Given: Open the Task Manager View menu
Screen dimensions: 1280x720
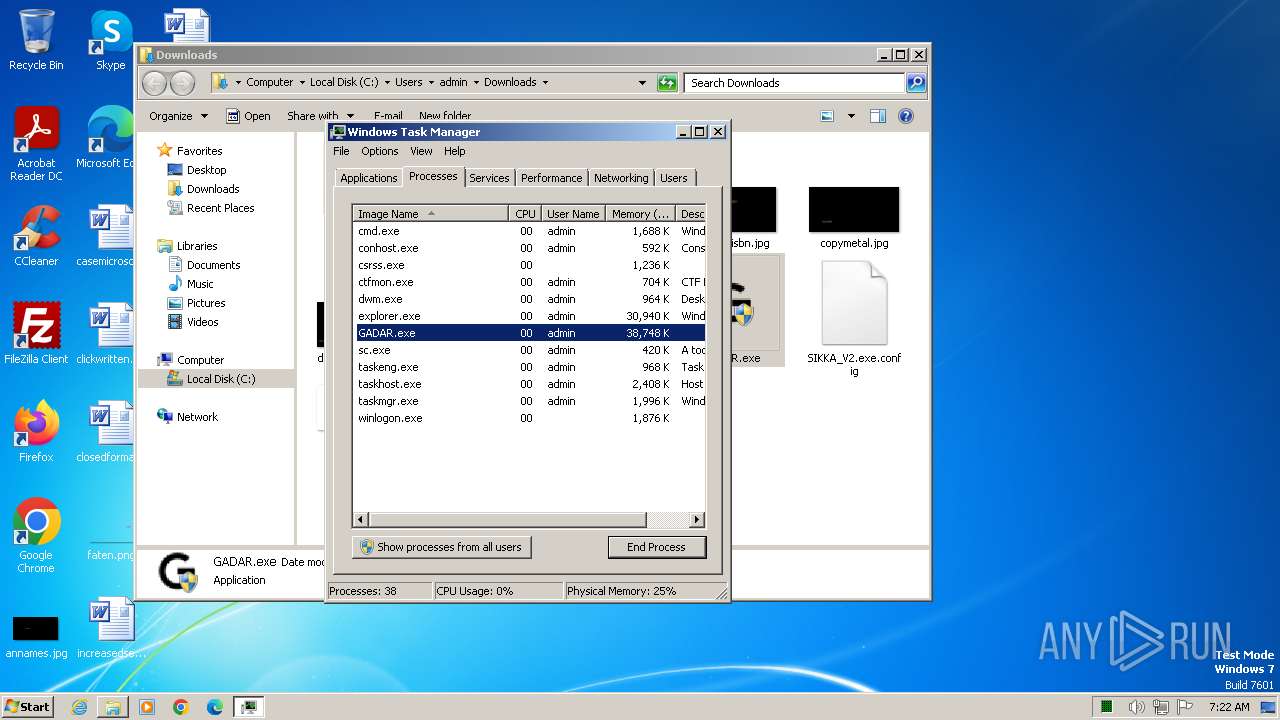Looking at the screenshot, I should click(421, 151).
